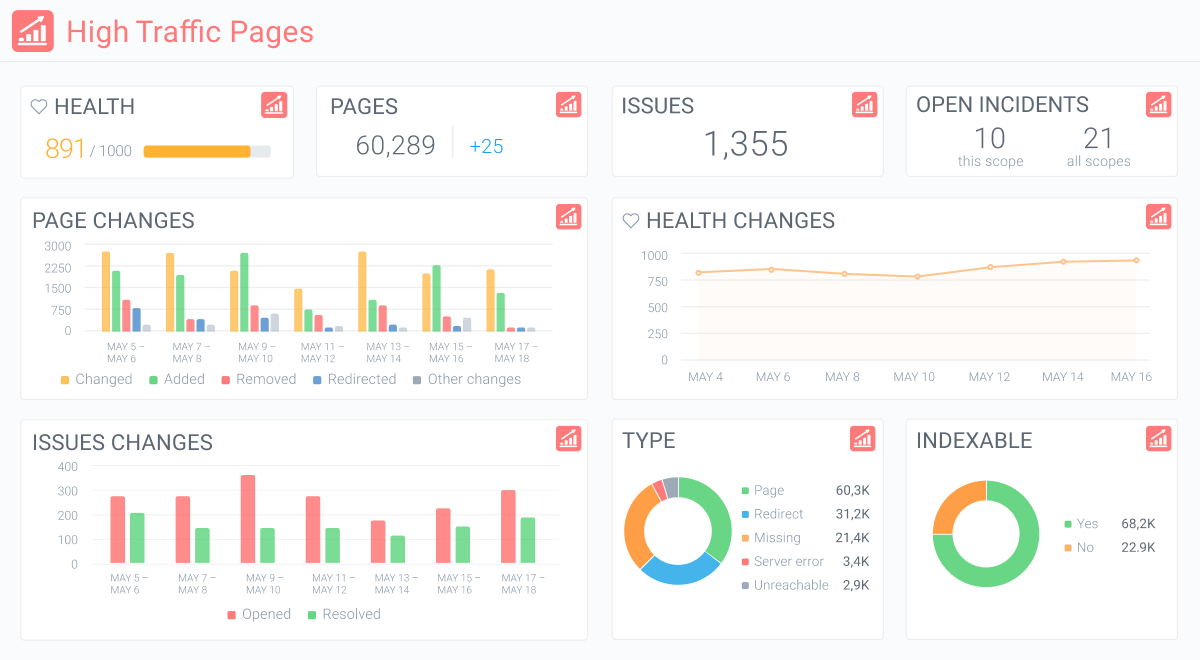Open the chart icon on ISSUES CHANGES panel
The width and height of the screenshot is (1200, 660).
[568, 438]
